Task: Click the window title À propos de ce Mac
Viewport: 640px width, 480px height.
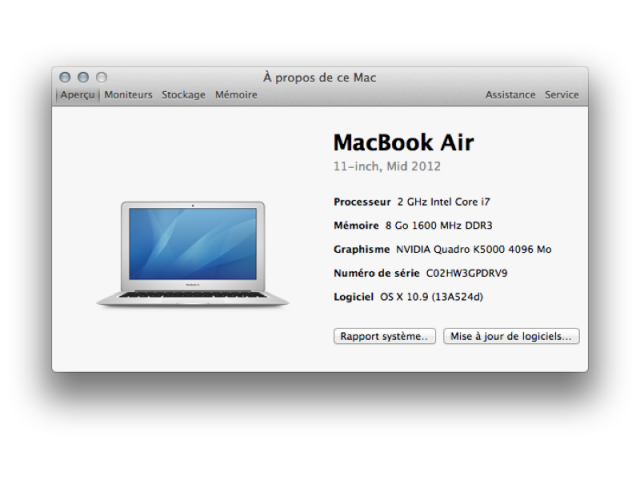Action: [320, 78]
